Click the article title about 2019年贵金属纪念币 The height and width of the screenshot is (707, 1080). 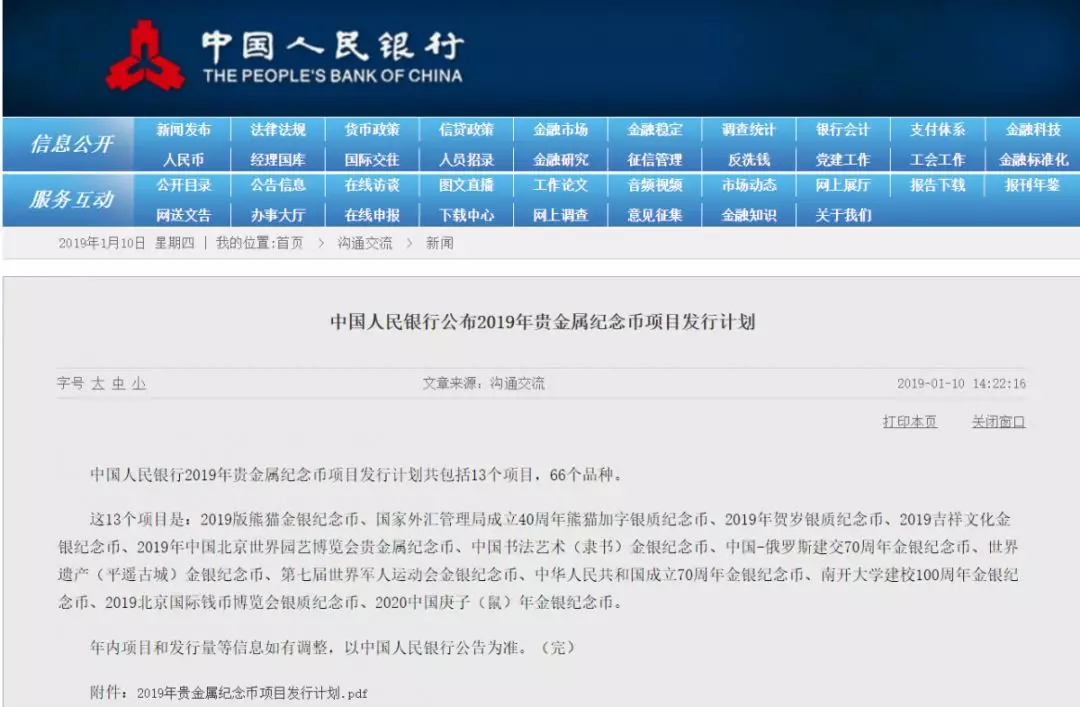click(x=543, y=322)
